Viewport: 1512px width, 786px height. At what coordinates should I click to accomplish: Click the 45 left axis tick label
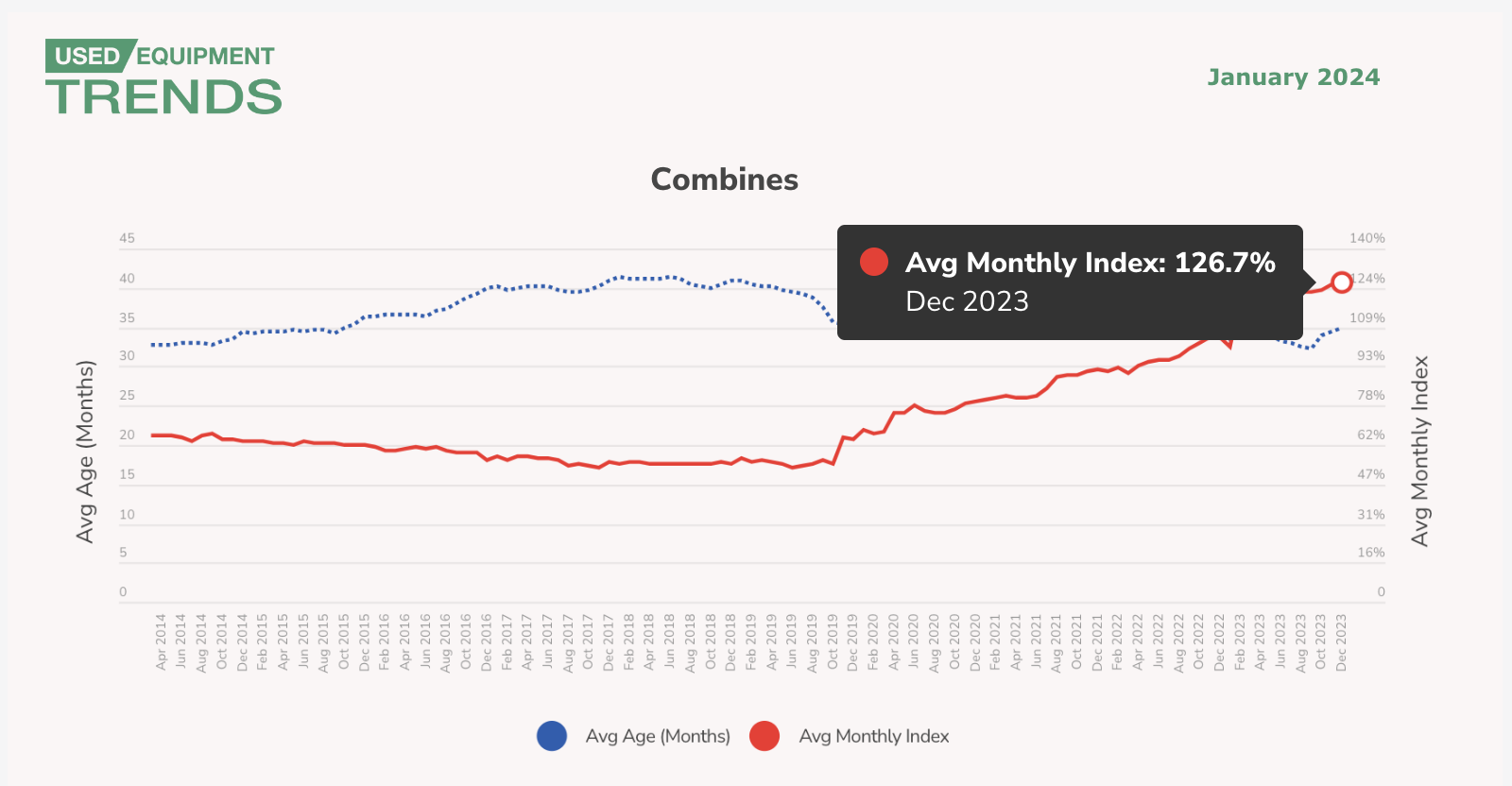point(127,238)
